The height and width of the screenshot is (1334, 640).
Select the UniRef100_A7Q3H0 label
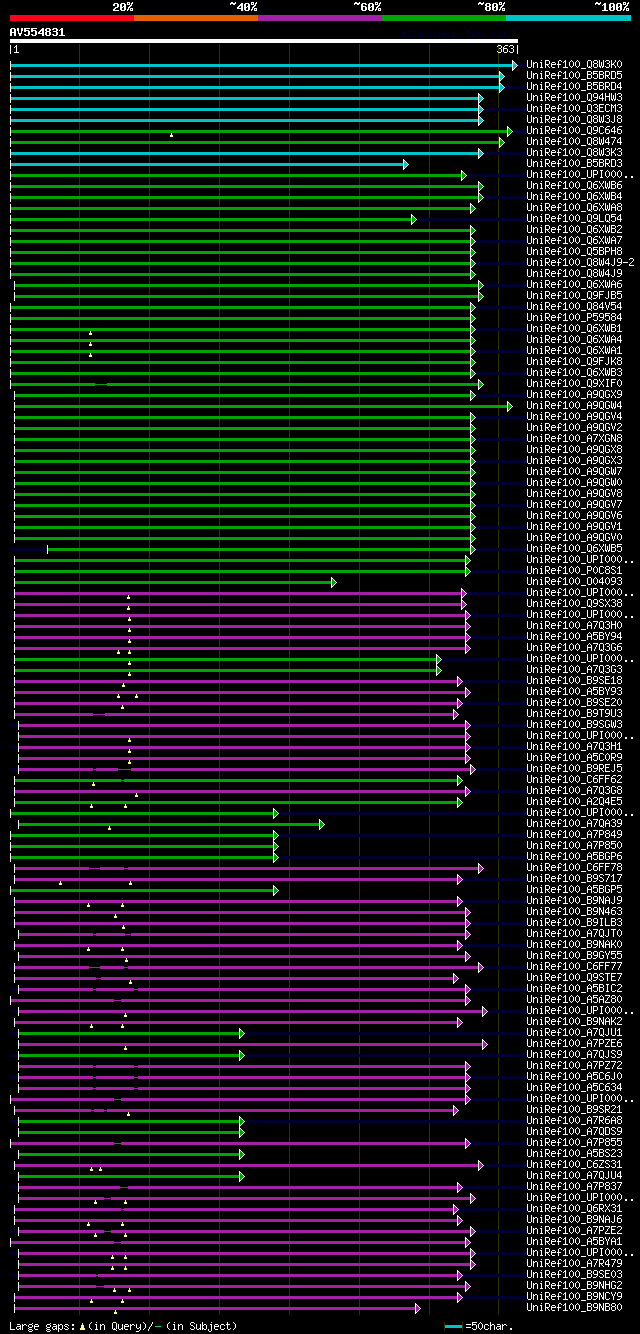(575, 625)
